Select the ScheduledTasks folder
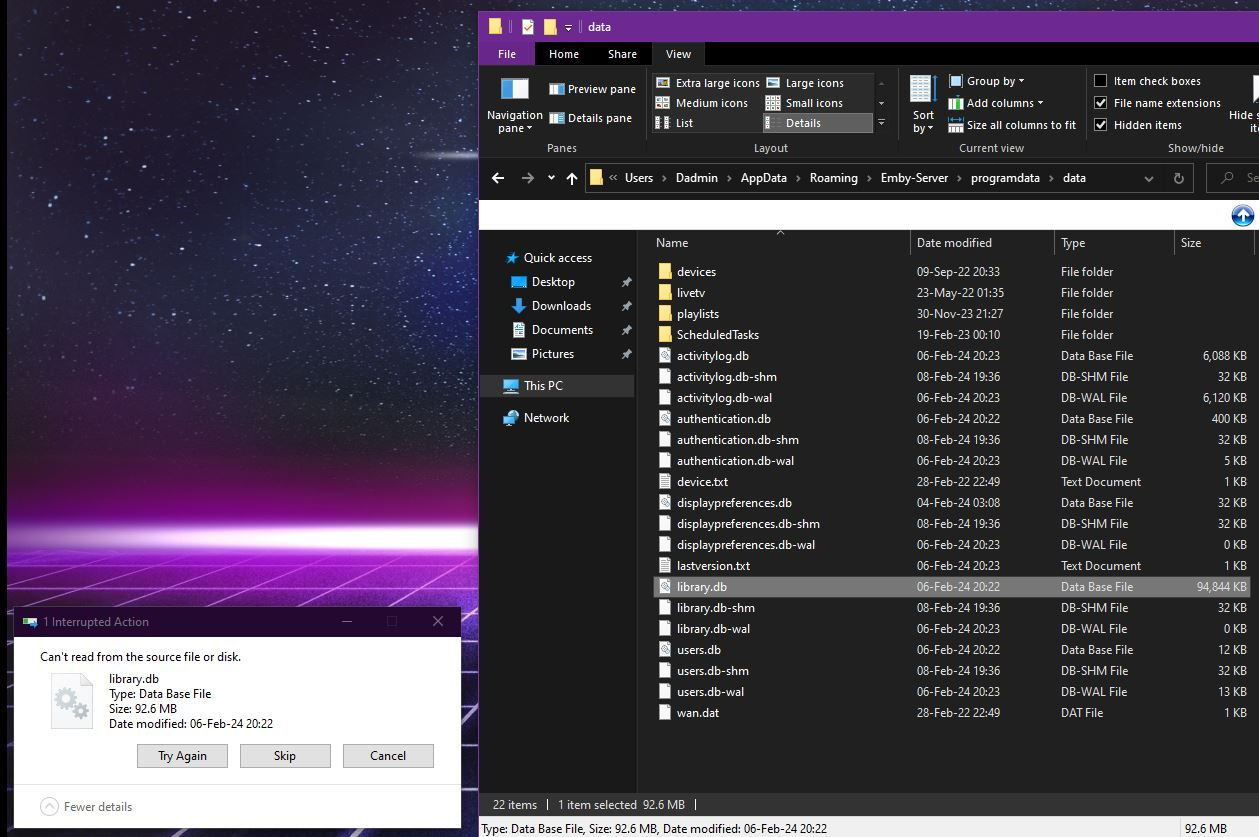 click(717, 335)
